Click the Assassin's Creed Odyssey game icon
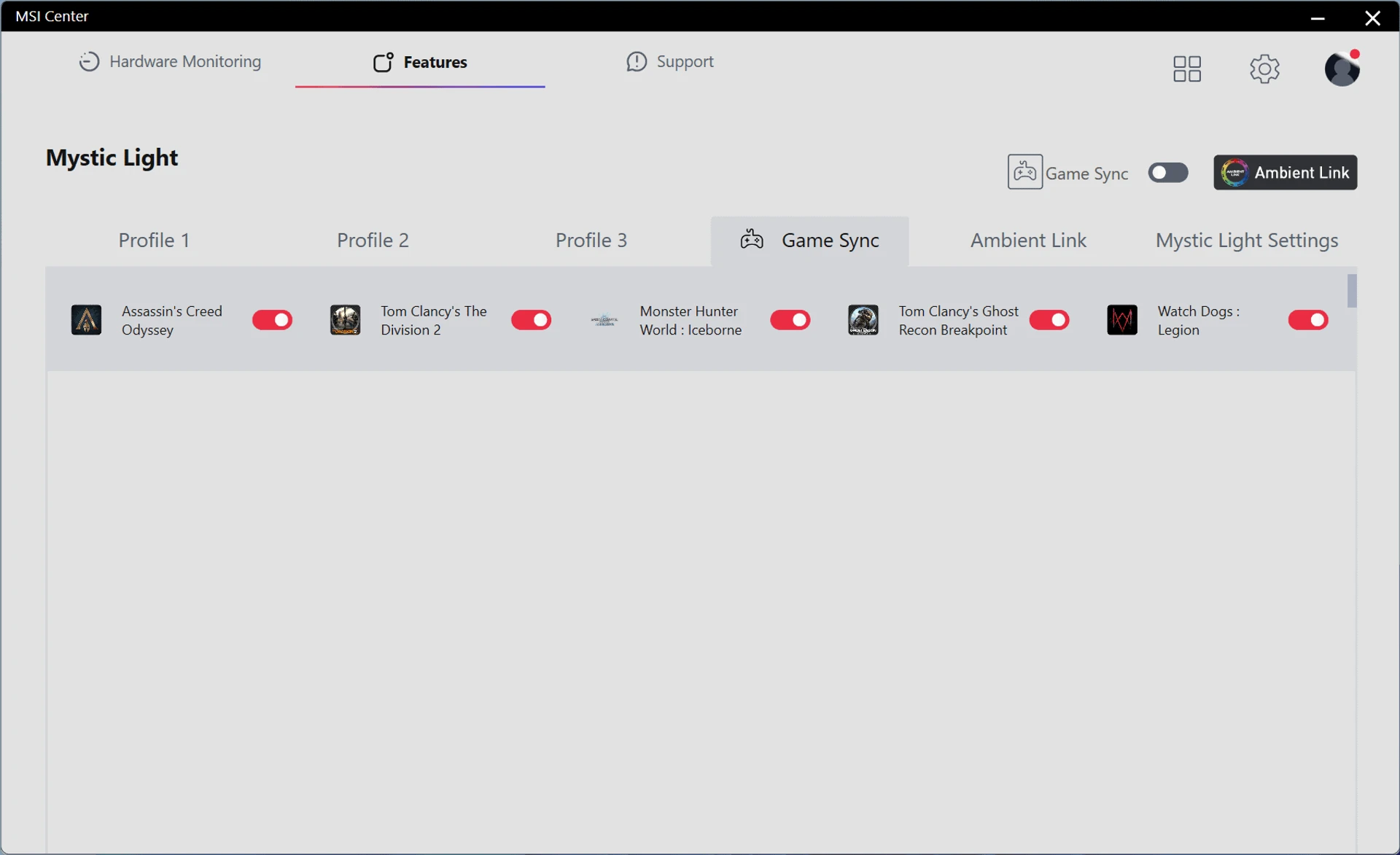This screenshot has width=1400, height=855. tap(86, 320)
